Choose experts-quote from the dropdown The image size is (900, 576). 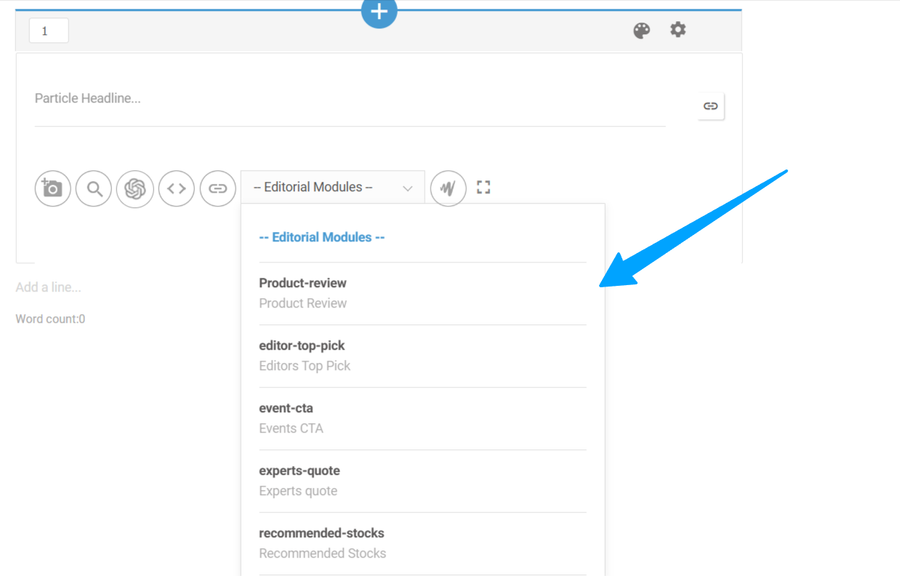coord(299,480)
